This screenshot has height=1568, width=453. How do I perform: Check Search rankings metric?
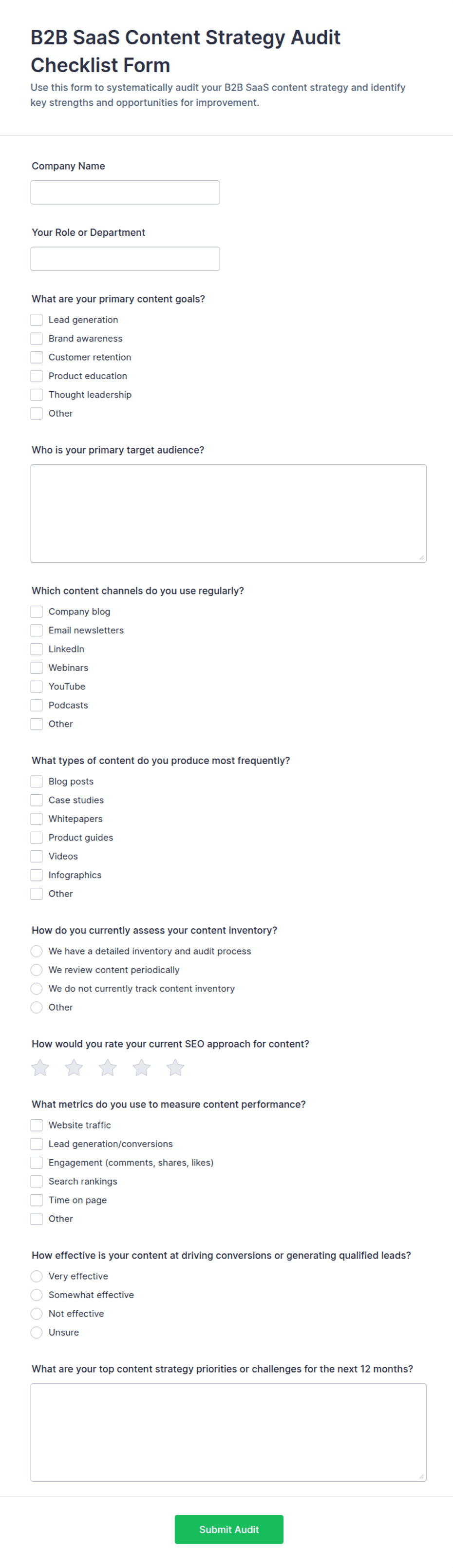[37, 1181]
